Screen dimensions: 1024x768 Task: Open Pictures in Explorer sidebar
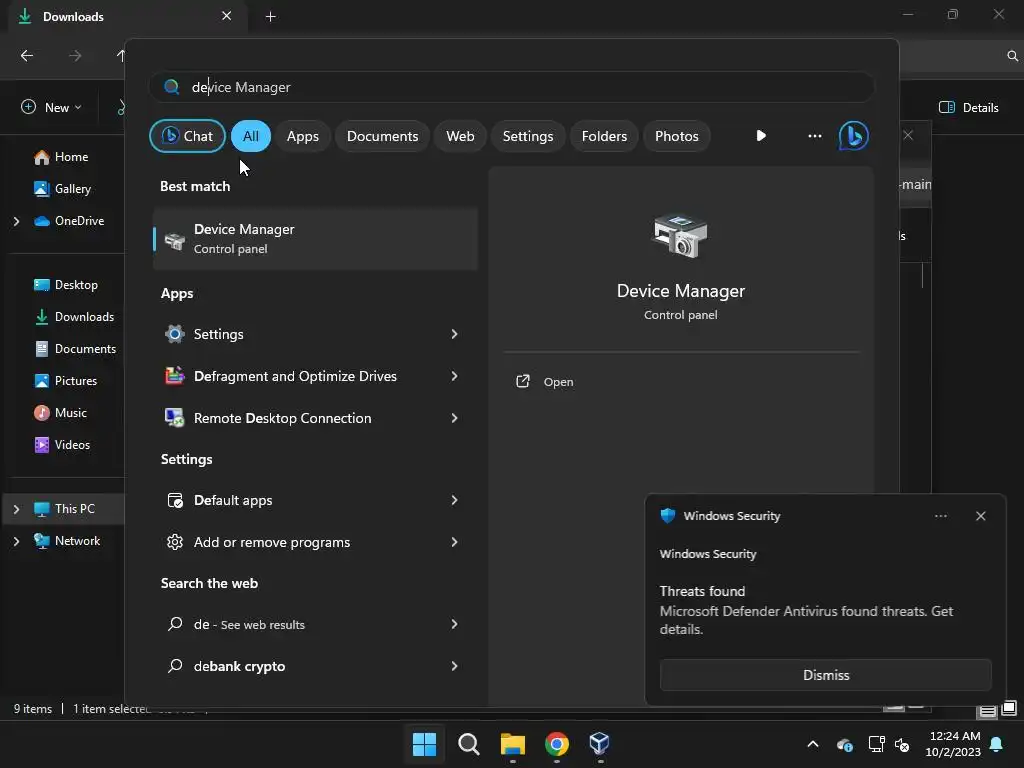(x=65, y=381)
